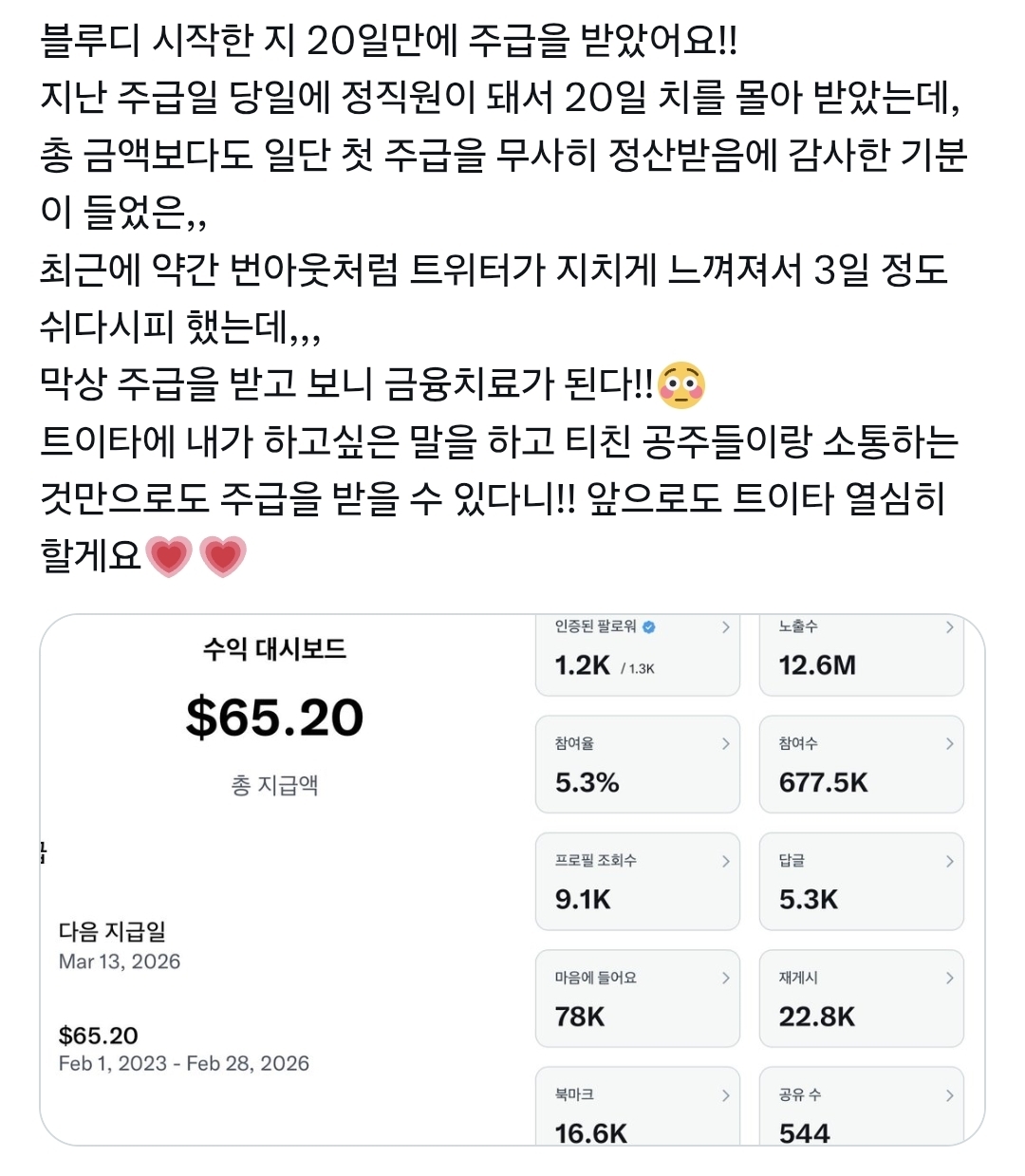Click the second heart emoji
Image resolution: width=1025 pixels, height=1176 pixels.
222,556
